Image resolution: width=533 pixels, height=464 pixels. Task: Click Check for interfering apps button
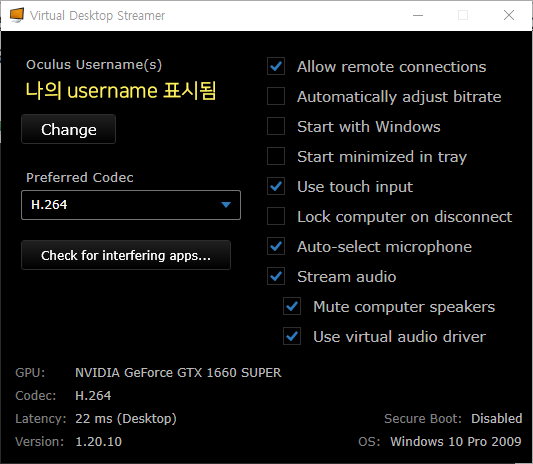(126, 255)
